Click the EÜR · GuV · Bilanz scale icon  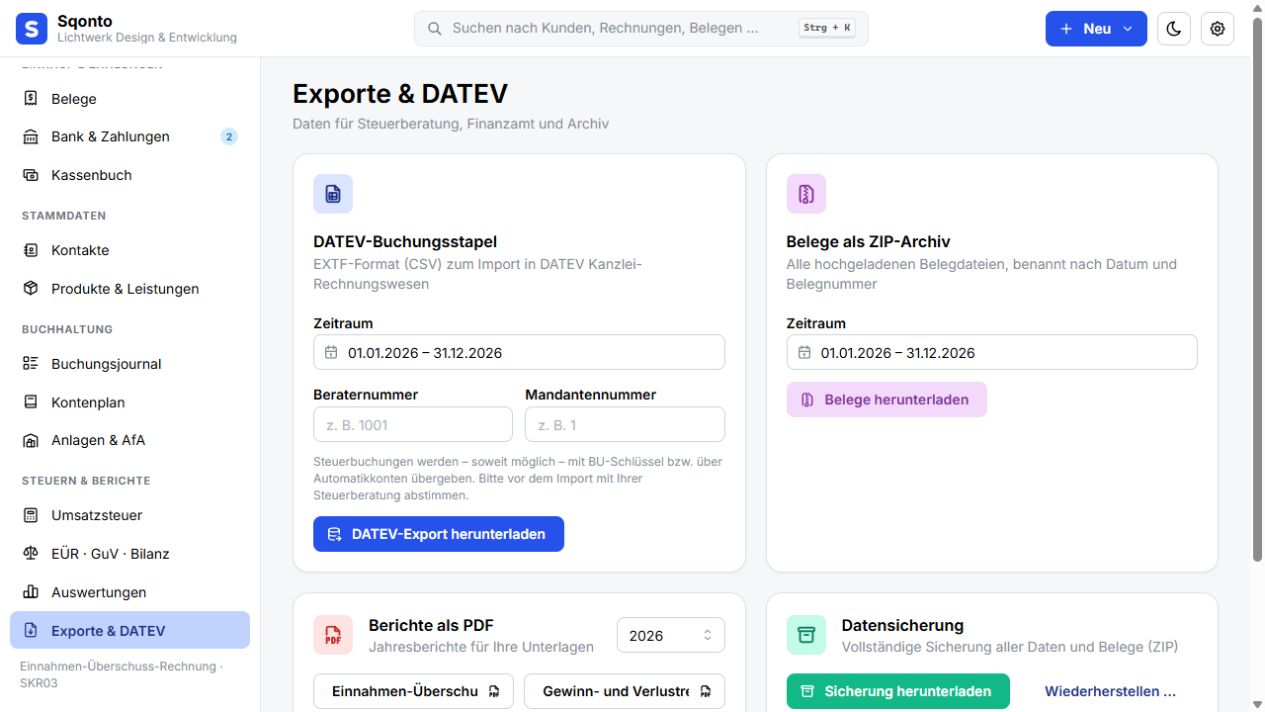click(31, 554)
